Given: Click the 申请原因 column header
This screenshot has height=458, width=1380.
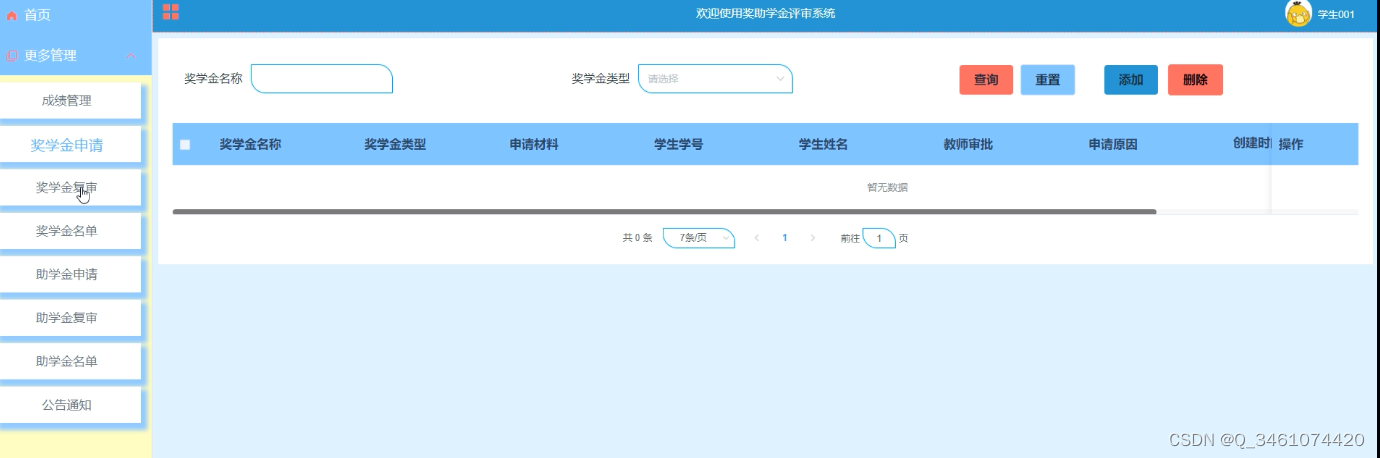Looking at the screenshot, I should point(1113,145).
